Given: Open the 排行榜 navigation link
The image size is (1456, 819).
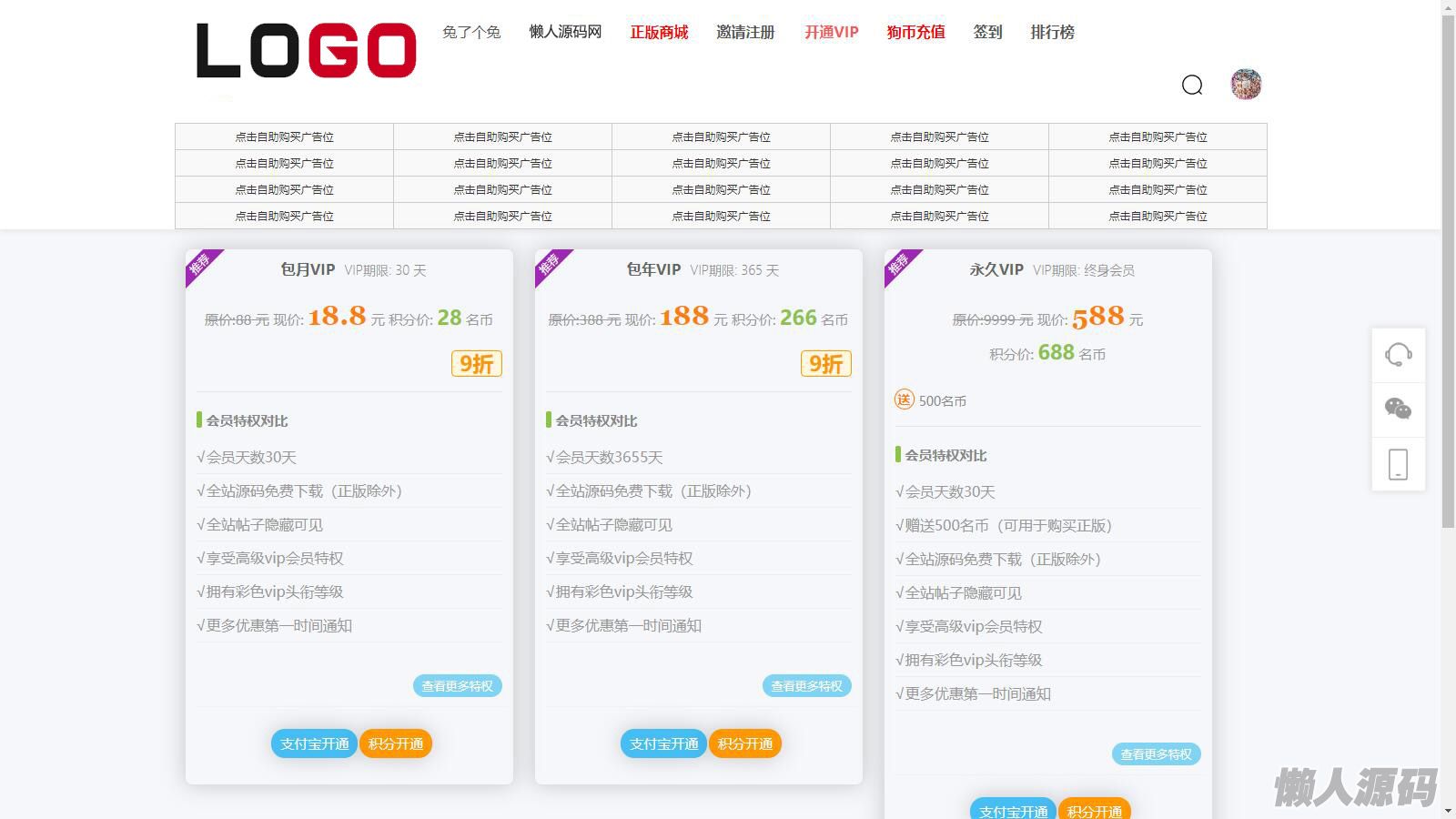Looking at the screenshot, I should click(x=1052, y=32).
